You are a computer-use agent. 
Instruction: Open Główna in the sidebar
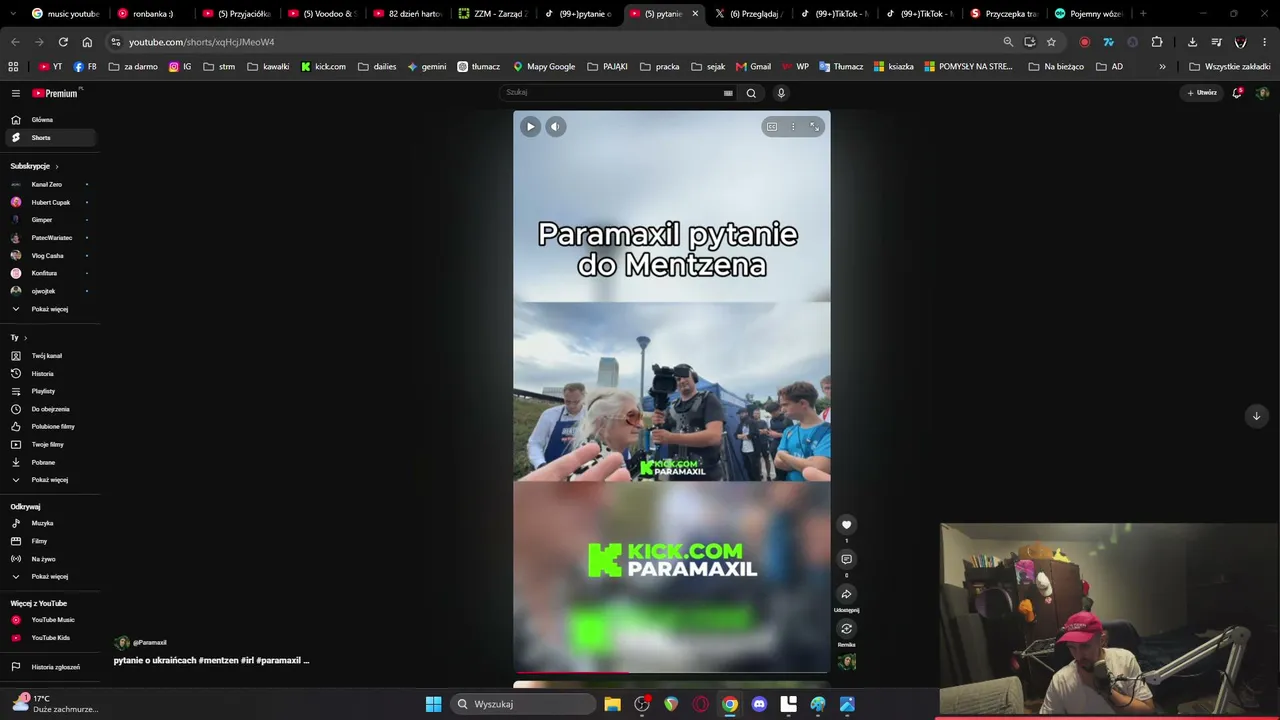(50, 120)
